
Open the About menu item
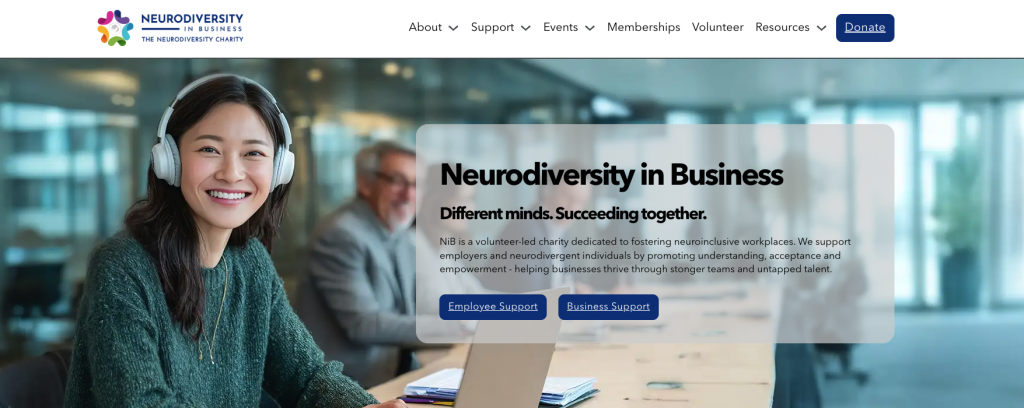point(425,27)
